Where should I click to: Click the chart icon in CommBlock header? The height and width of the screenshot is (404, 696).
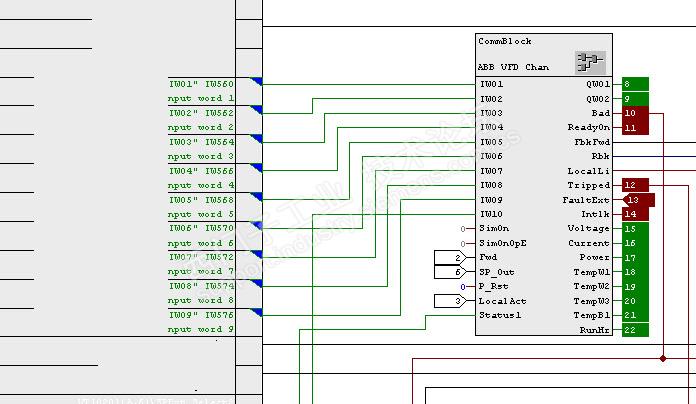pyautogui.click(x=590, y=62)
